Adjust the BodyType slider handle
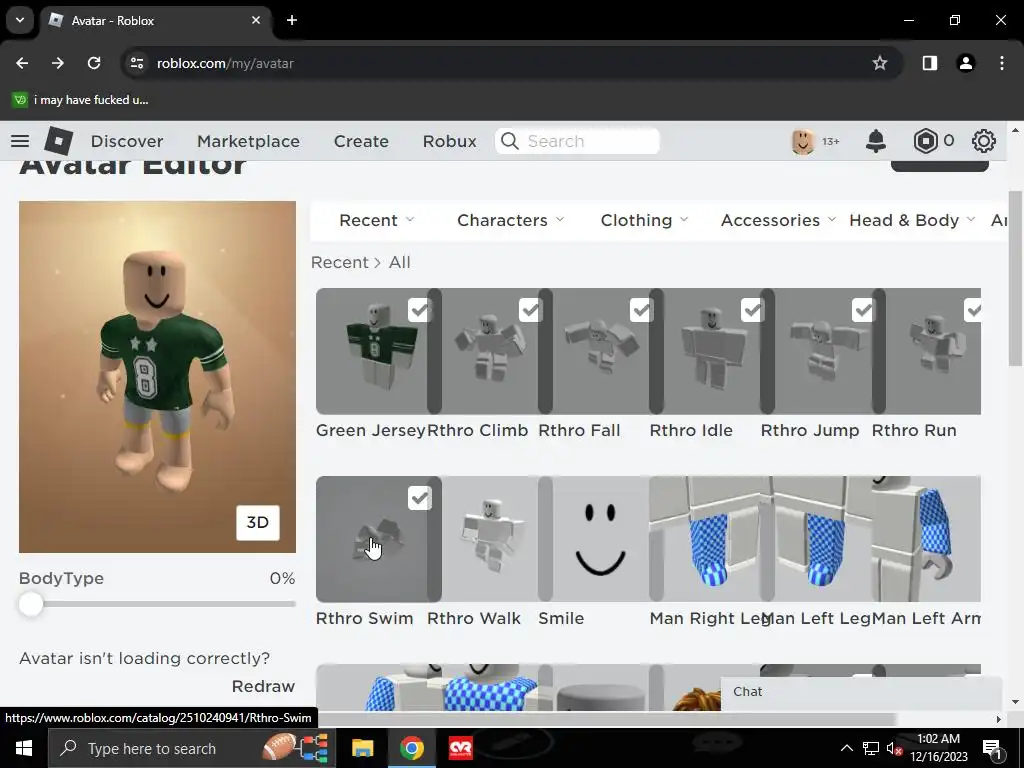The height and width of the screenshot is (768, 1024). pyautogui.click(x=31, y=604)
